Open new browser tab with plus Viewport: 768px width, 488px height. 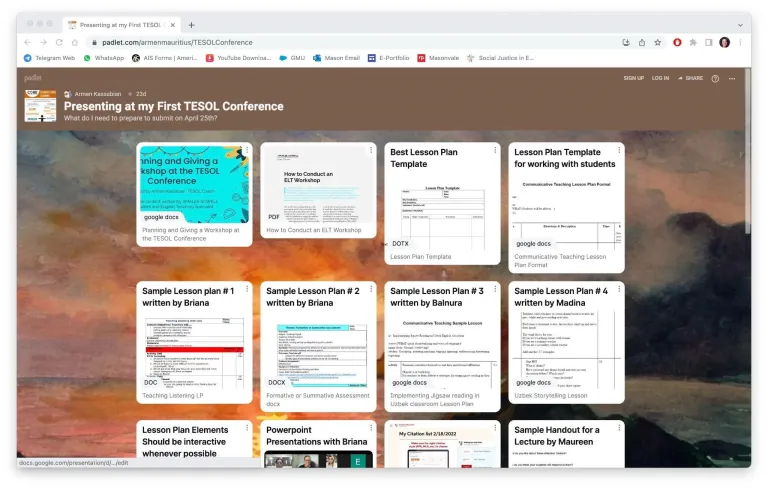click(x=192, y=25)
